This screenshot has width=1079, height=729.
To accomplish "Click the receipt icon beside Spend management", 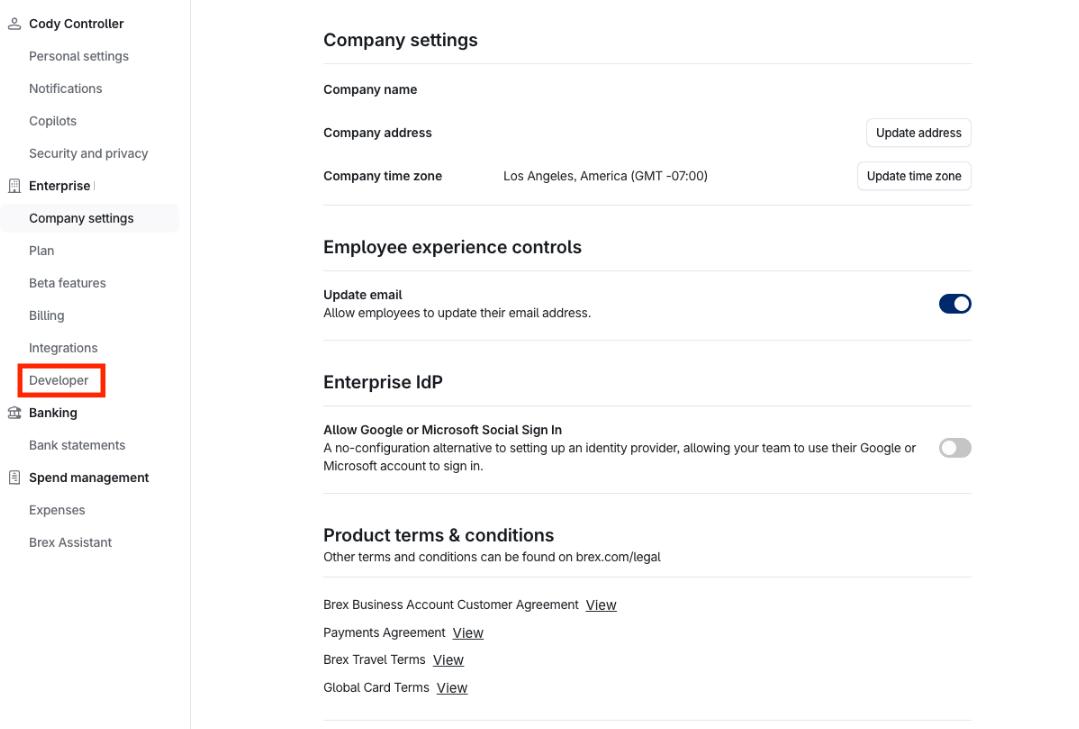I will point(14,478).
